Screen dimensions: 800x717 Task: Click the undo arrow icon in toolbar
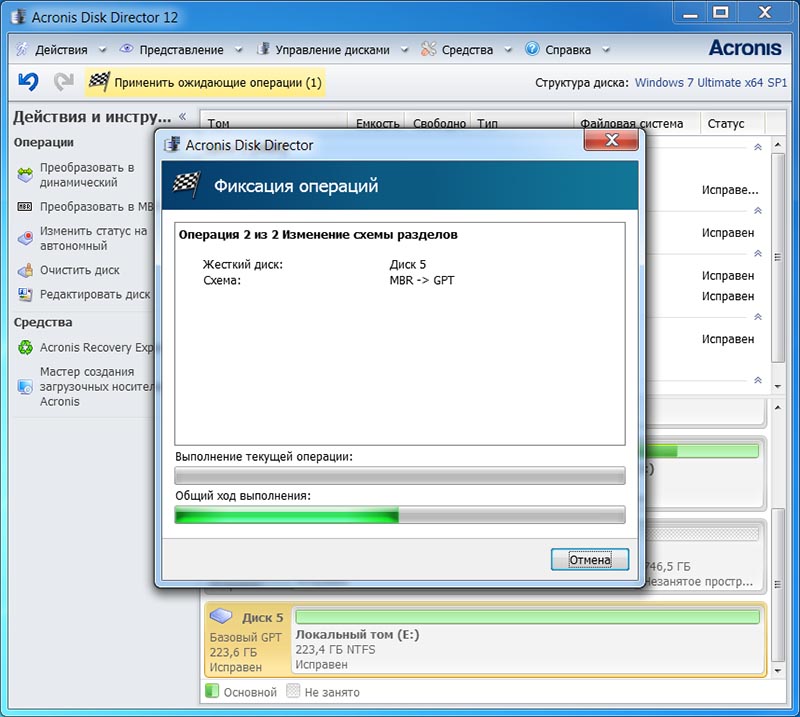tap(28, 82)
